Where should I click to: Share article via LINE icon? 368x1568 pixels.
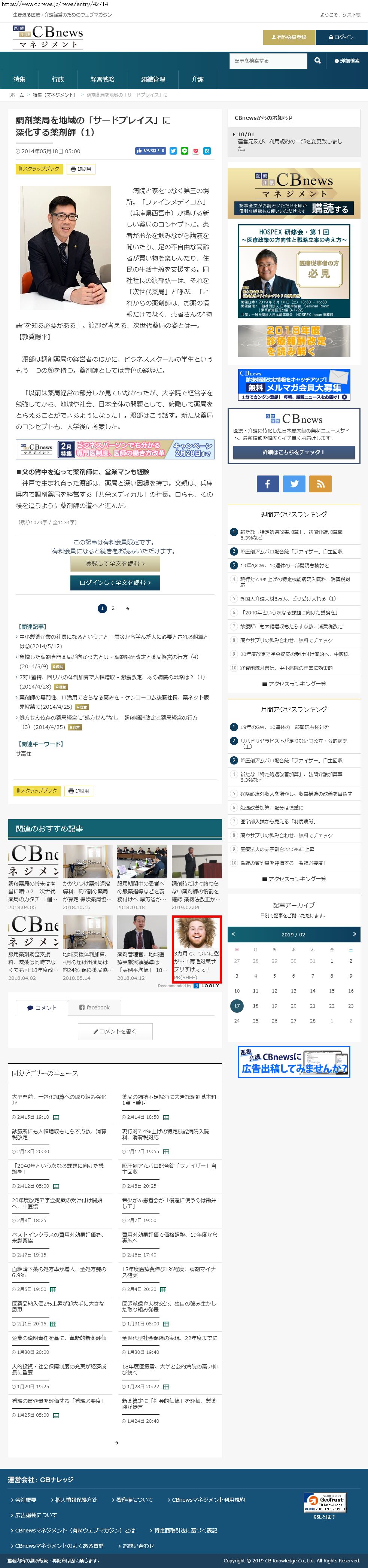click(184, 151)
